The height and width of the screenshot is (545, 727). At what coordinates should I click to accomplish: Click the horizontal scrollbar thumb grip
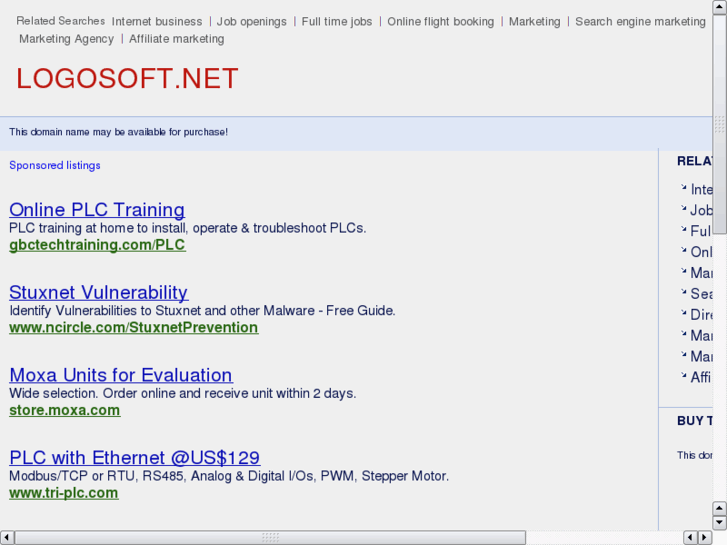click(x=270, y=537)
